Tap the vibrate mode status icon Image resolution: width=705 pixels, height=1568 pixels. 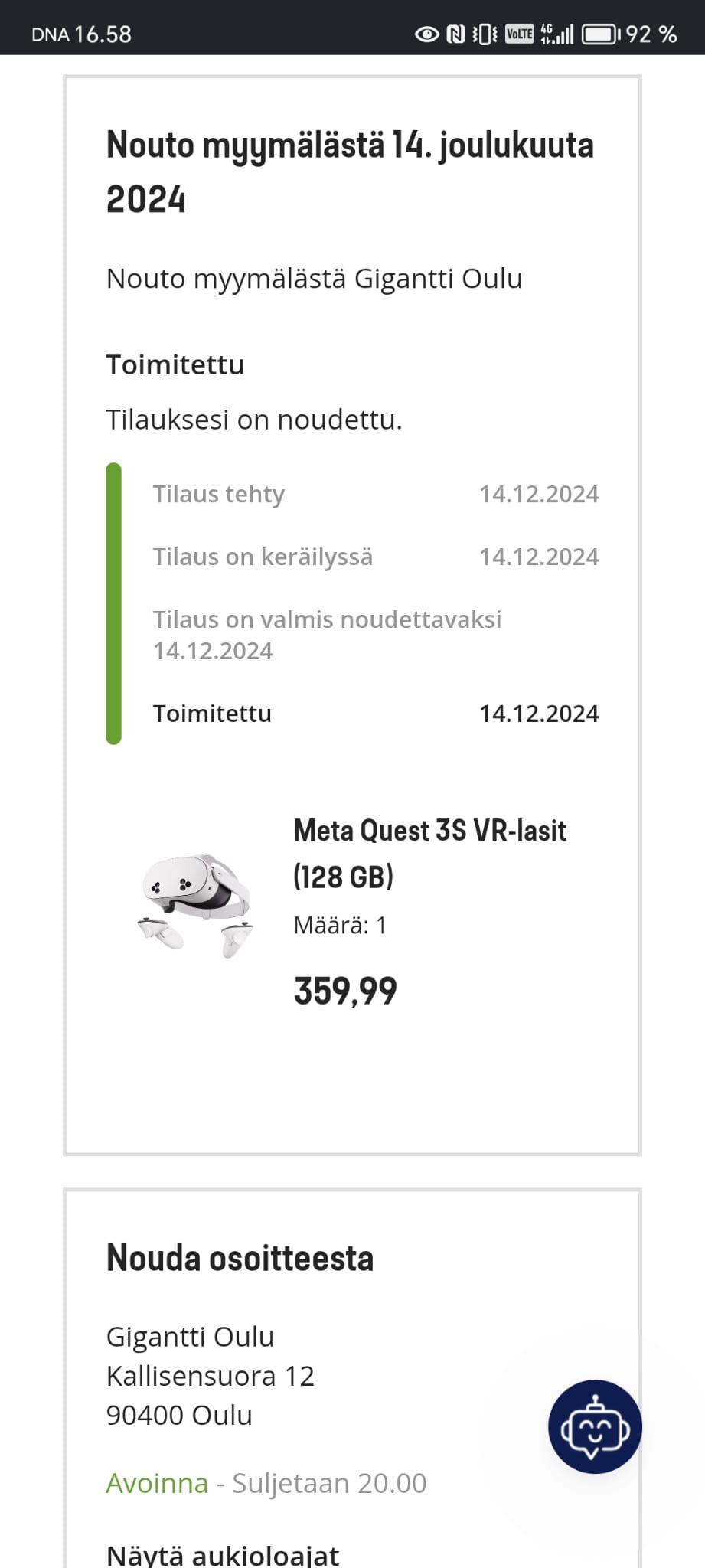pos(485,34)
